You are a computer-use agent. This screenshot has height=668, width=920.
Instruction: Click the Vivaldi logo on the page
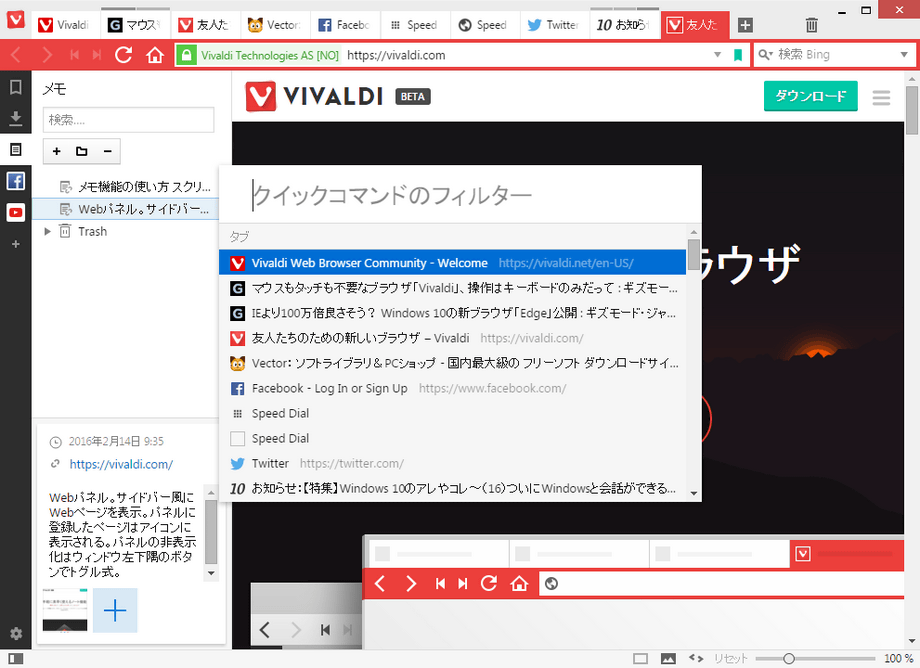[x=314, y=96]
